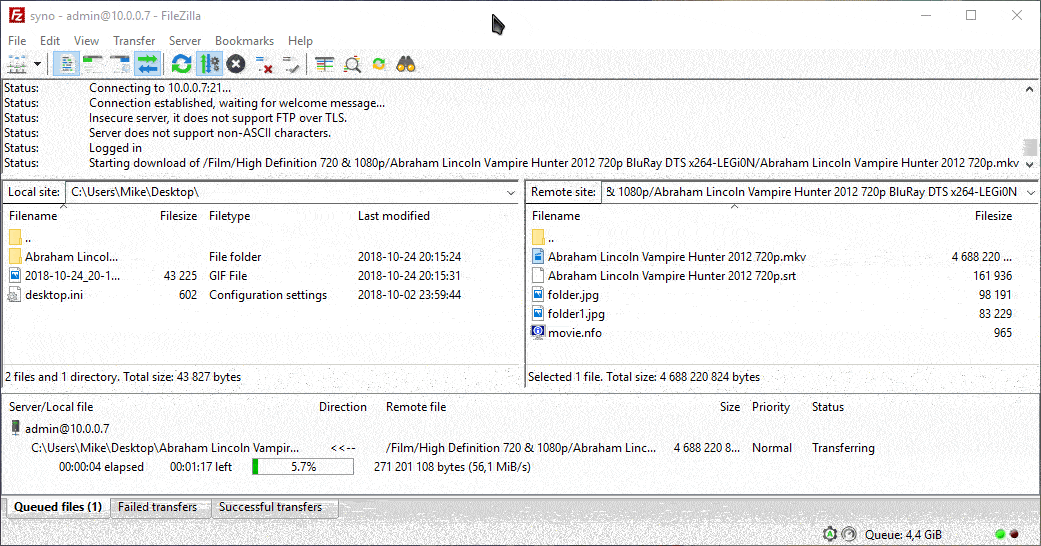Toggle local directory tree display
Screen dimensions: 1041x546
pyautogui.click(x=93, y=64)
